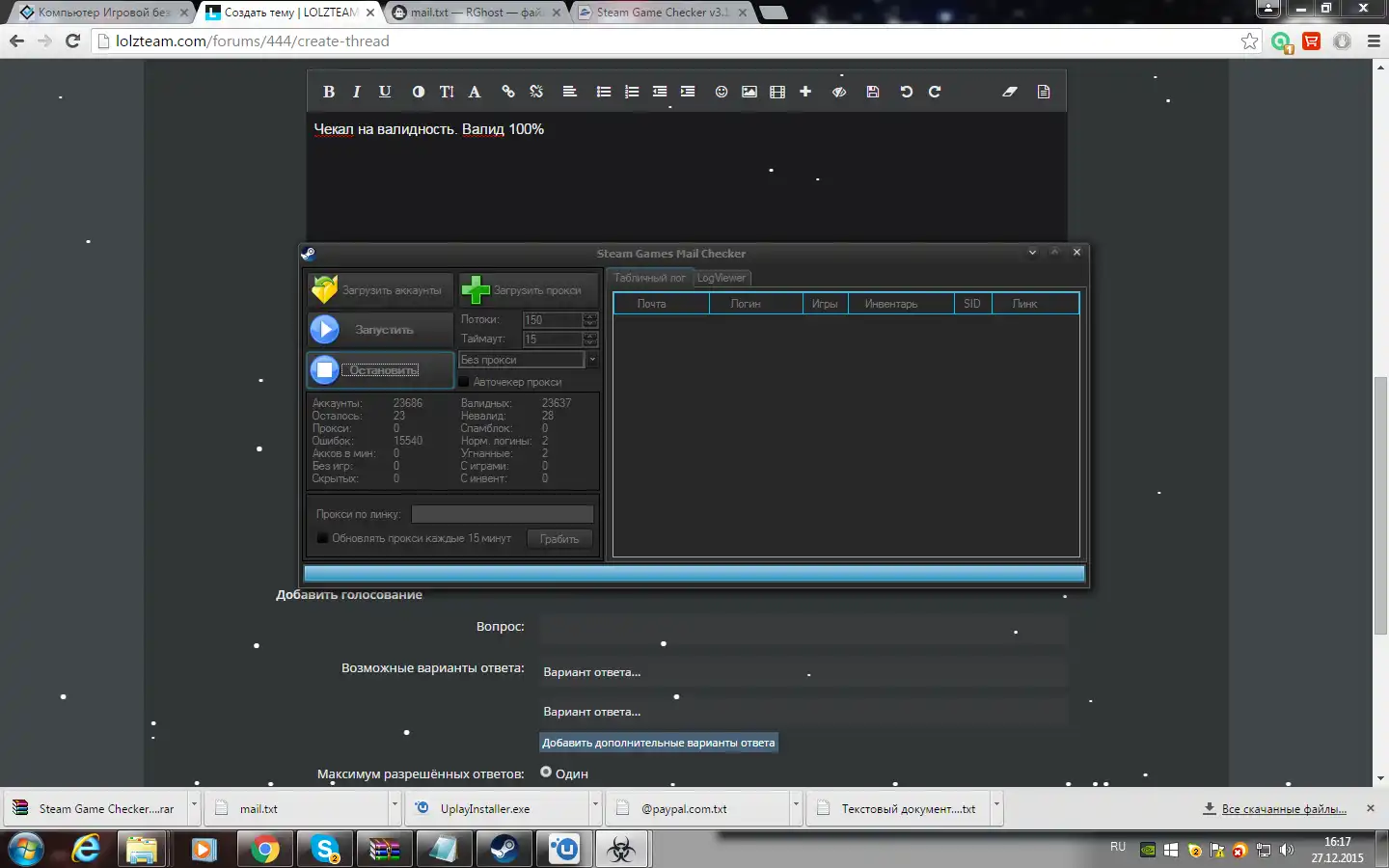Enable the Авточекер прокси checkbox
Image resolution: width=1389 pixels, height=868 pixels.
pyautogui.click(x=464, y=382)
